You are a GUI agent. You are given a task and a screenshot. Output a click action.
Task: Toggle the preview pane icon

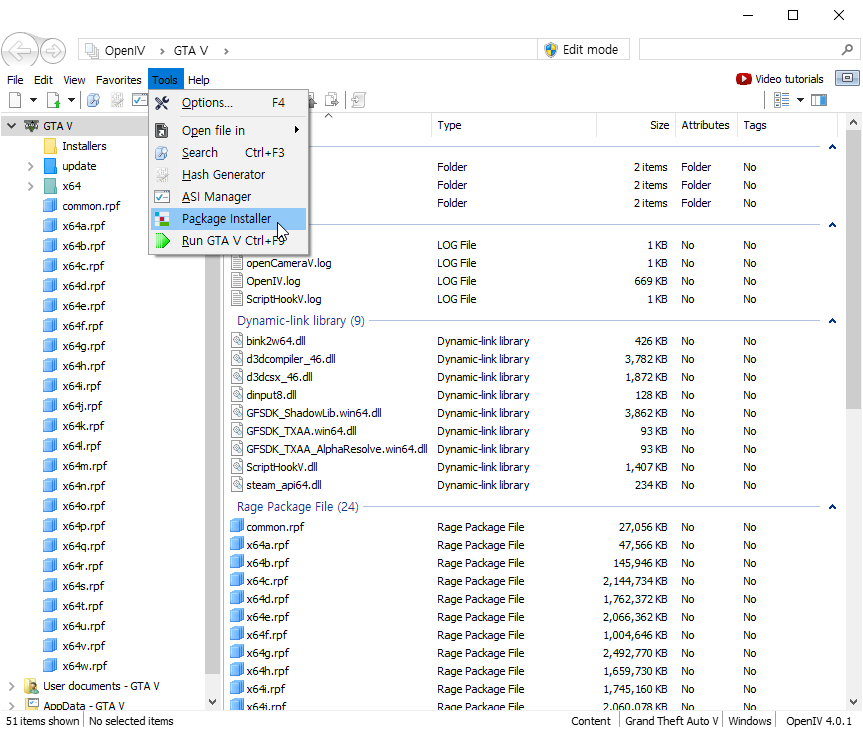click(819, 100)
